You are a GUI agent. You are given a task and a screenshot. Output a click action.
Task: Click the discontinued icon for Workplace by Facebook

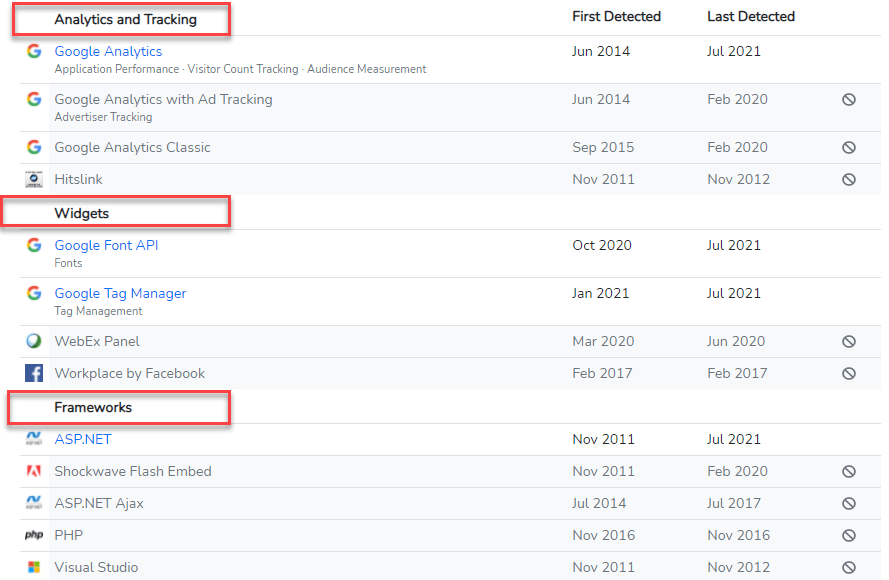pos(849,373)
